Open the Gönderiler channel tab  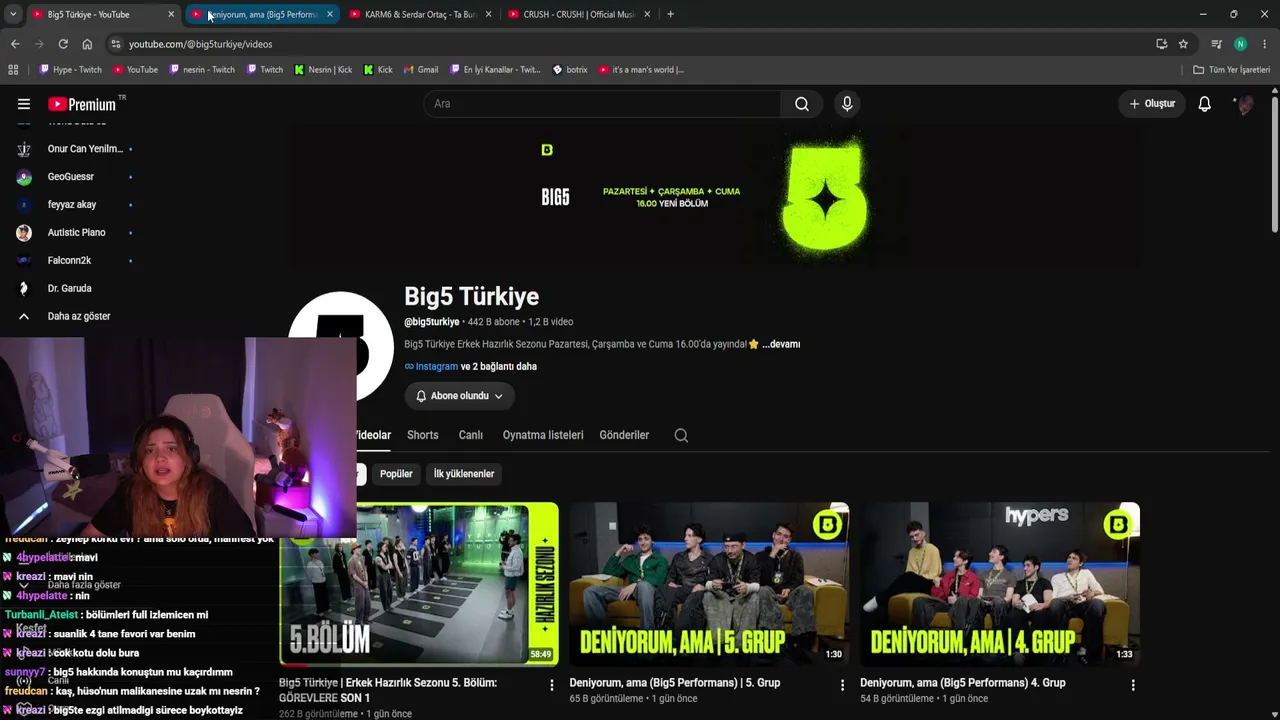pyautogui.click(x=624, y=435)
